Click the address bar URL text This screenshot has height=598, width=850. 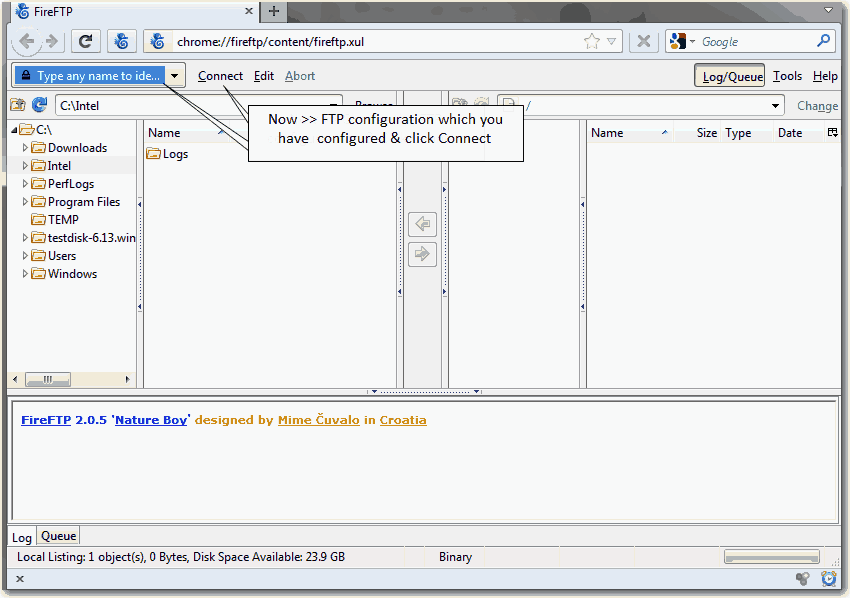pyautogui.click(x=271, y=42)
